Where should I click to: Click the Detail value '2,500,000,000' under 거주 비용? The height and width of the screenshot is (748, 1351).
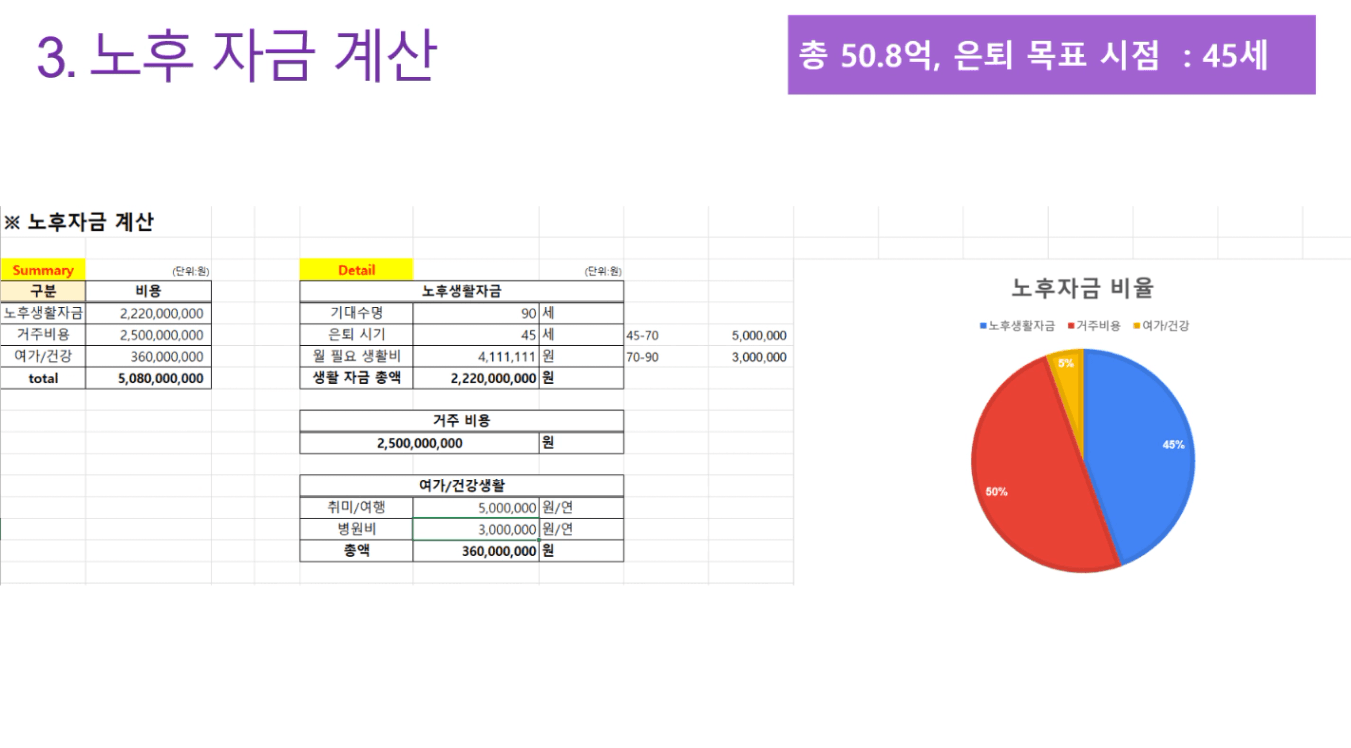(x=420, y=443)
